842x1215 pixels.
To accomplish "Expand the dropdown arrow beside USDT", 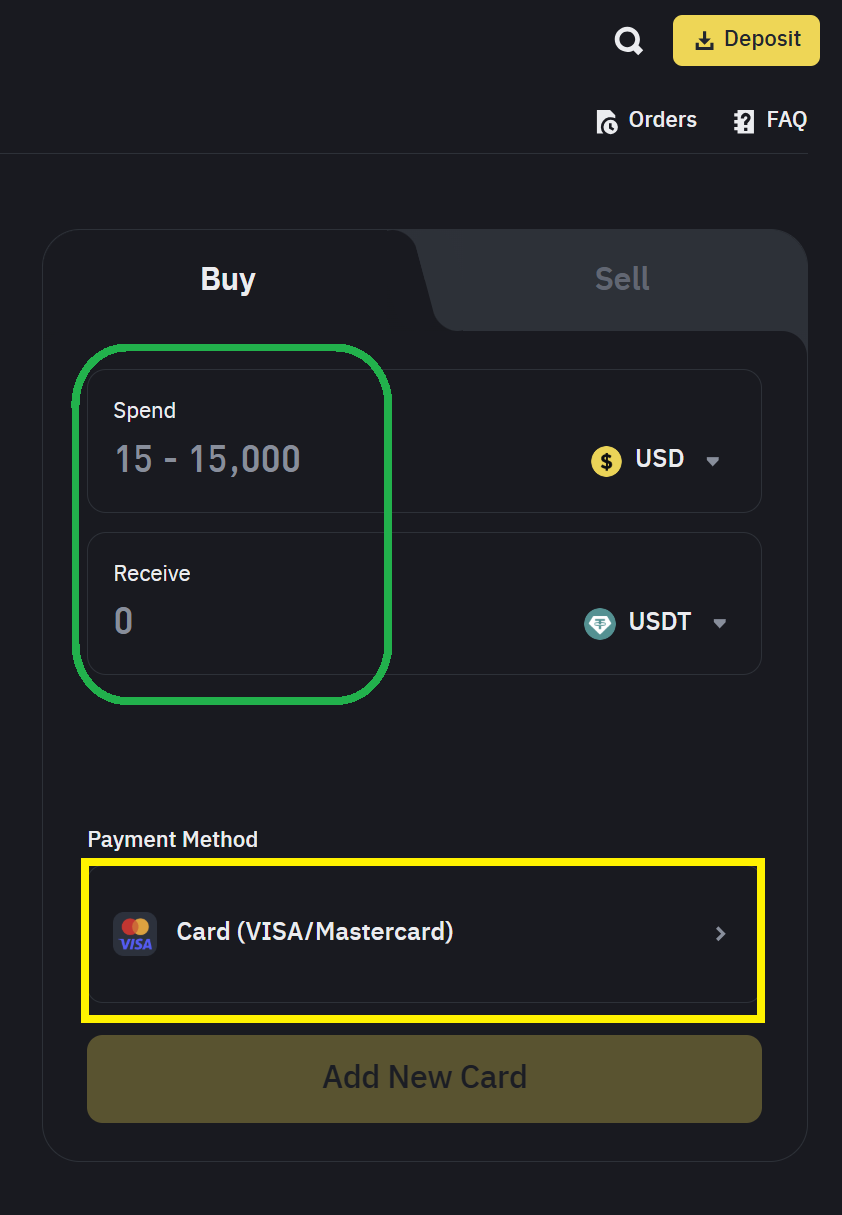I will pos(719,623).
